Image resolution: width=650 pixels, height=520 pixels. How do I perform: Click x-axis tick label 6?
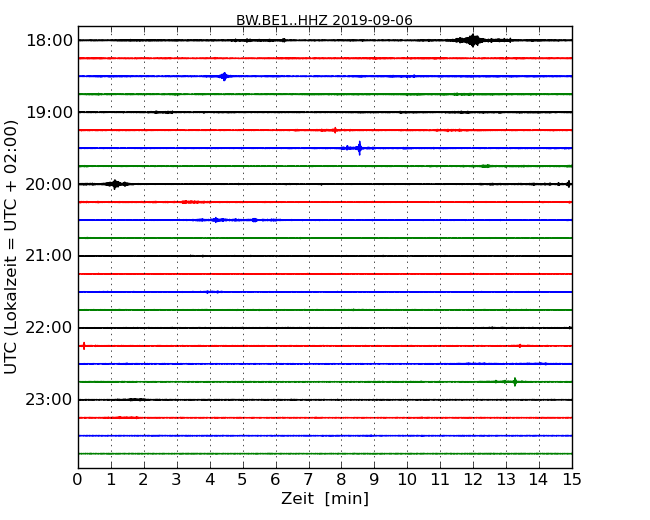[275, 479]
